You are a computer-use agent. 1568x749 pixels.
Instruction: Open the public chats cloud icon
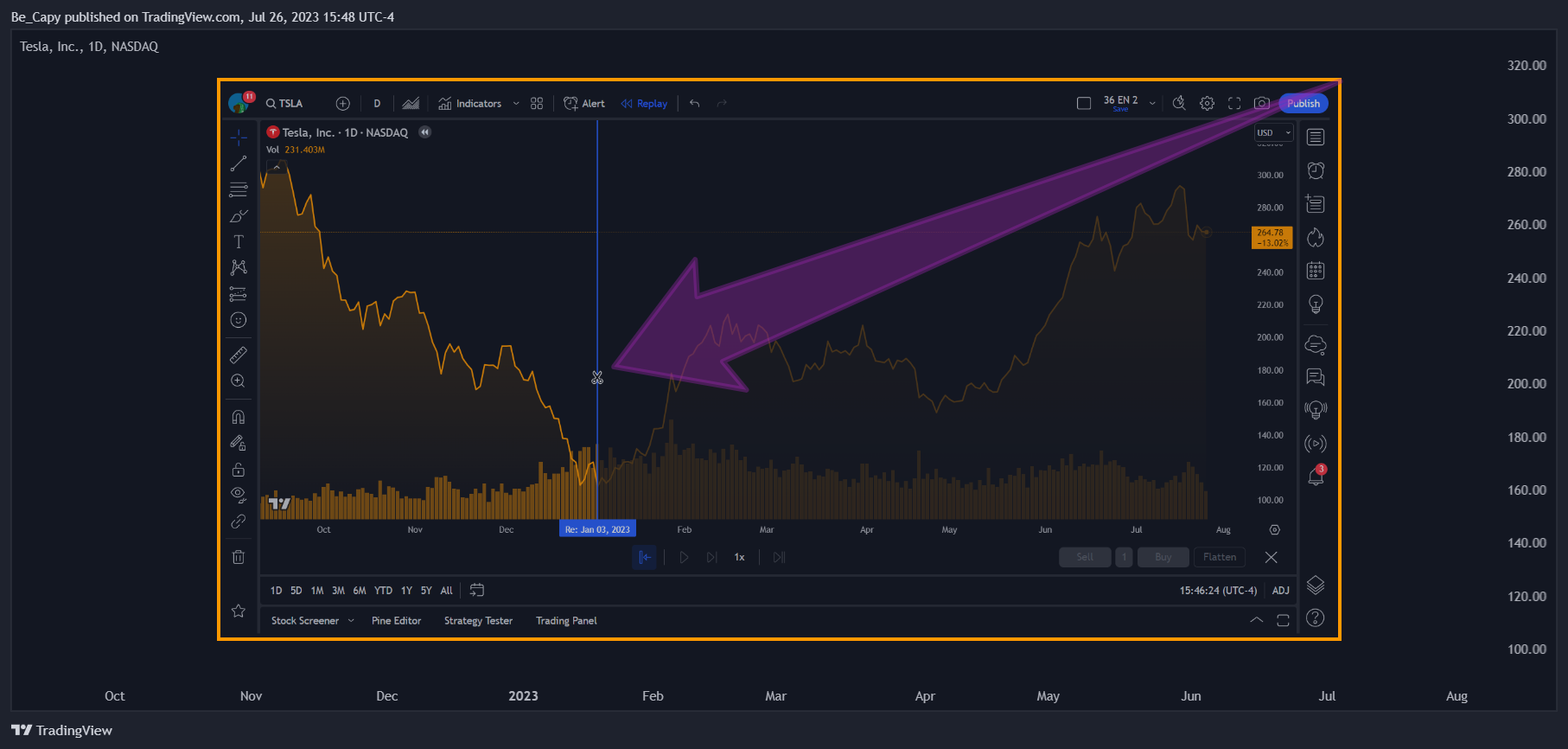click(x=1316, y=345)
